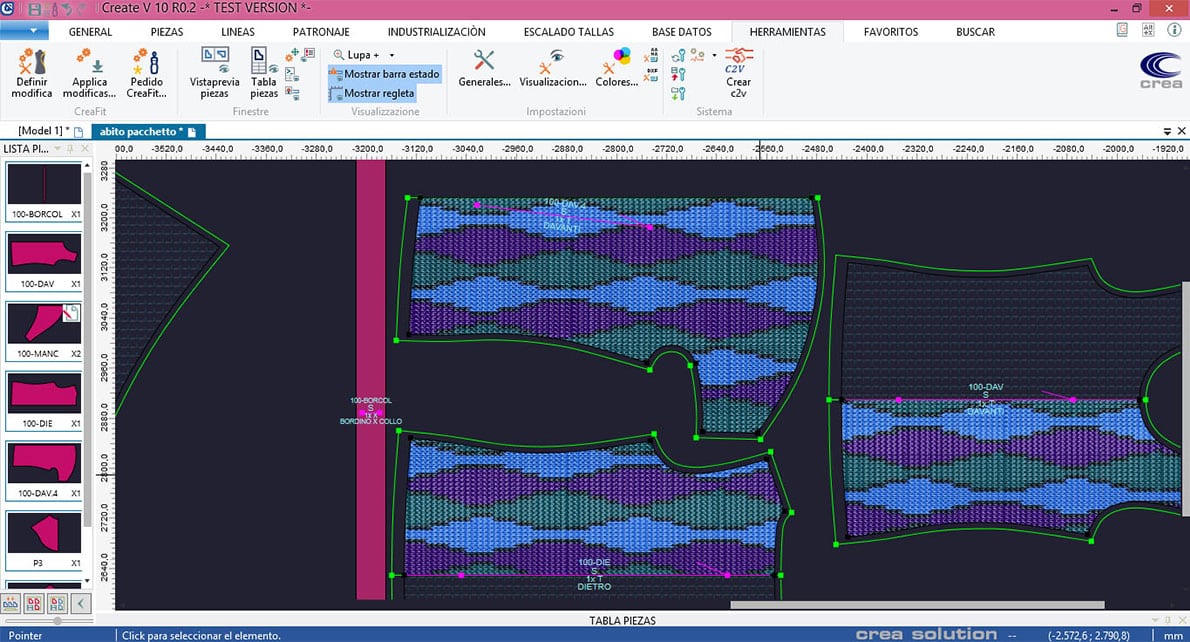Open the TABLA PIEZAS bottom panel

pyautogui.click(x=622, y=620)
